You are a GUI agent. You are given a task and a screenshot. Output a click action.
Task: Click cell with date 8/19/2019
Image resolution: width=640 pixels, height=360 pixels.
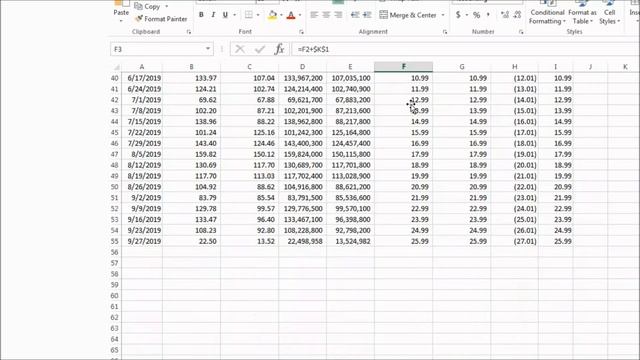coord(142,176)
